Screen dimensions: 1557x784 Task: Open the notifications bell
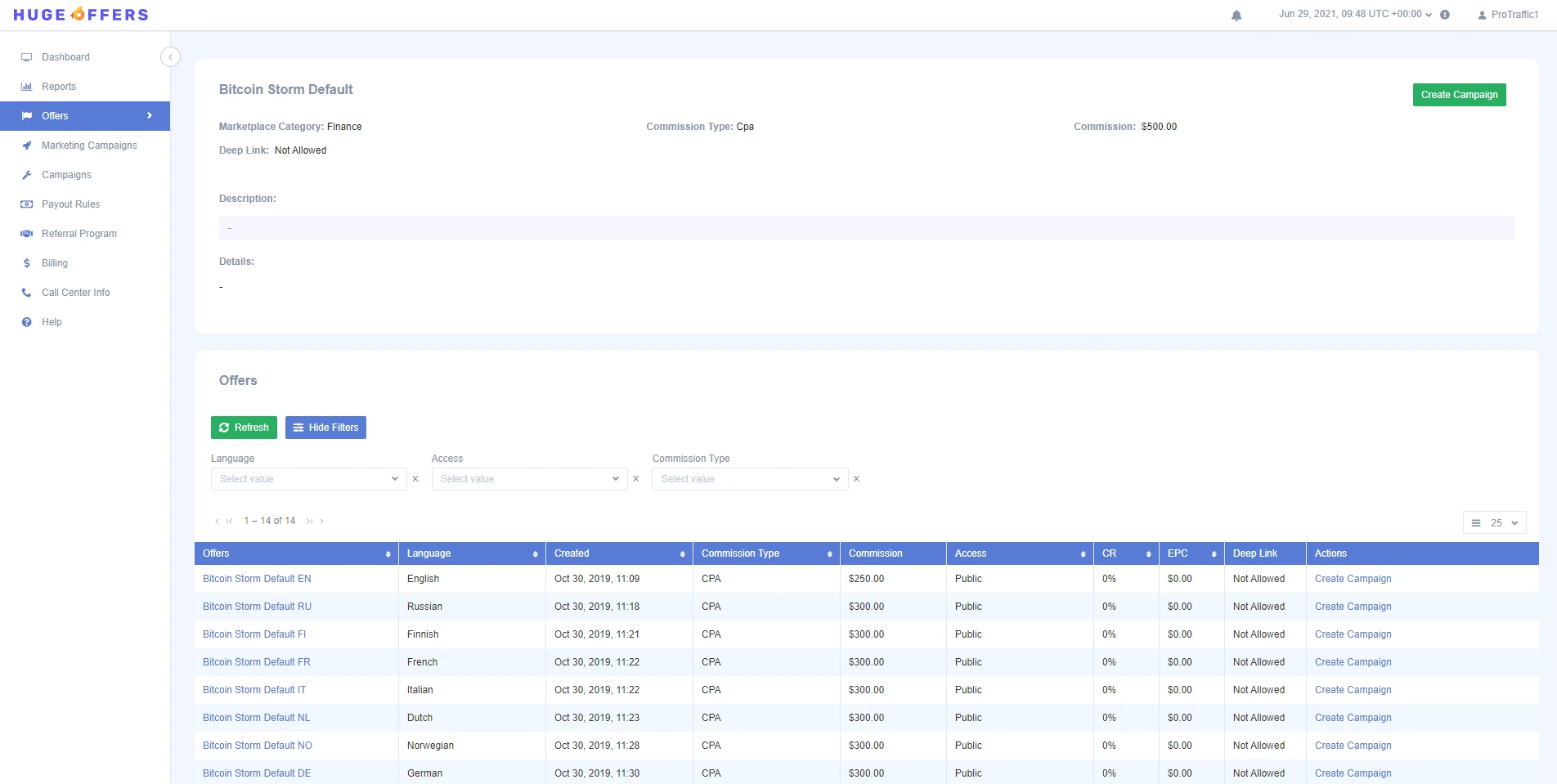click(1236, 16)
